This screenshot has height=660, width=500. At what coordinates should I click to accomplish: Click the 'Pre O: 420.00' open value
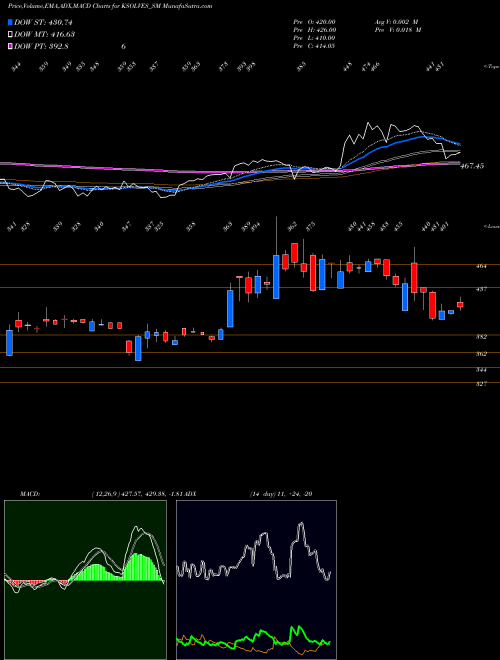314,21
